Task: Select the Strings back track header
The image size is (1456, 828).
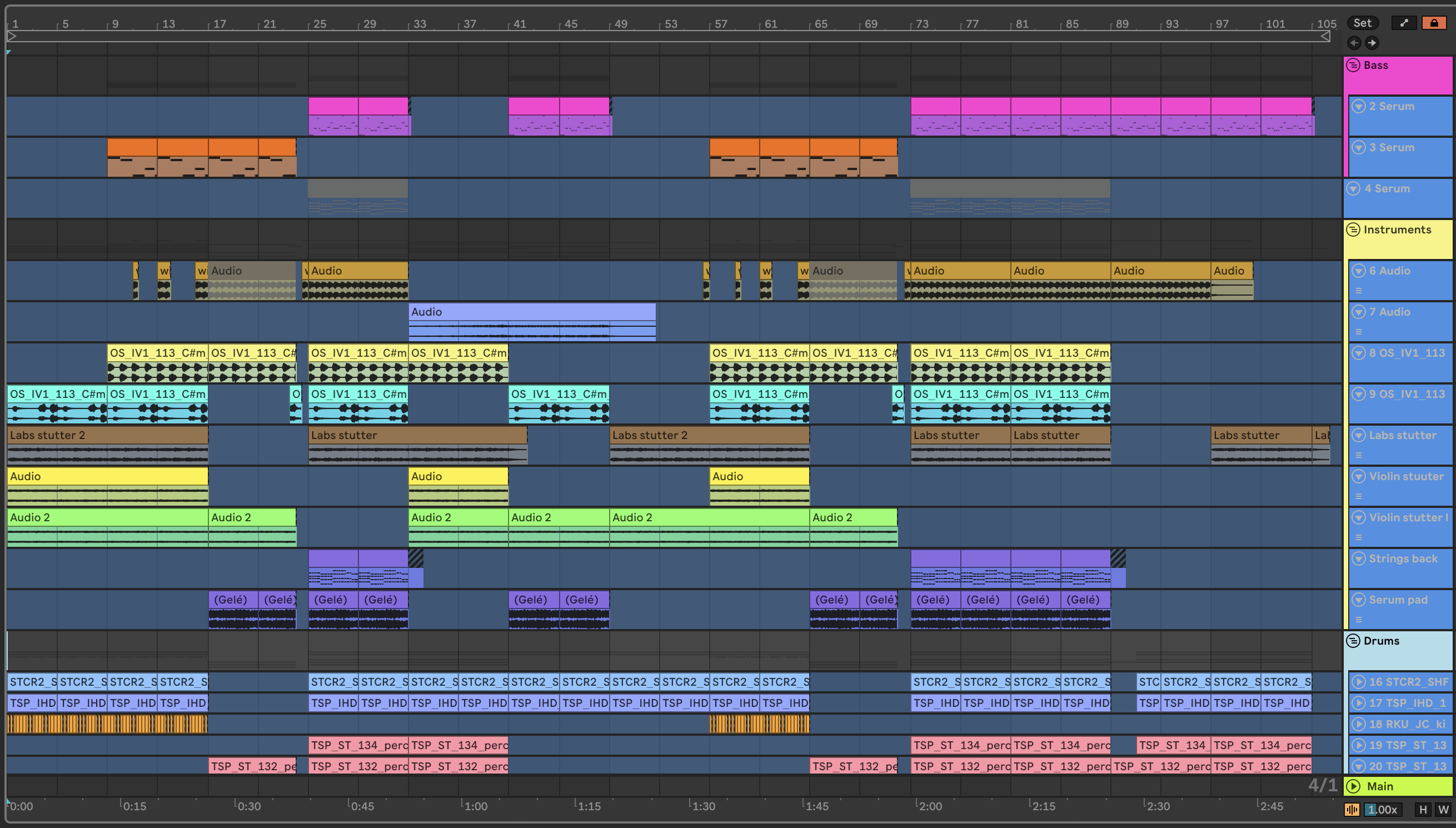Action: coord(1403,558)
